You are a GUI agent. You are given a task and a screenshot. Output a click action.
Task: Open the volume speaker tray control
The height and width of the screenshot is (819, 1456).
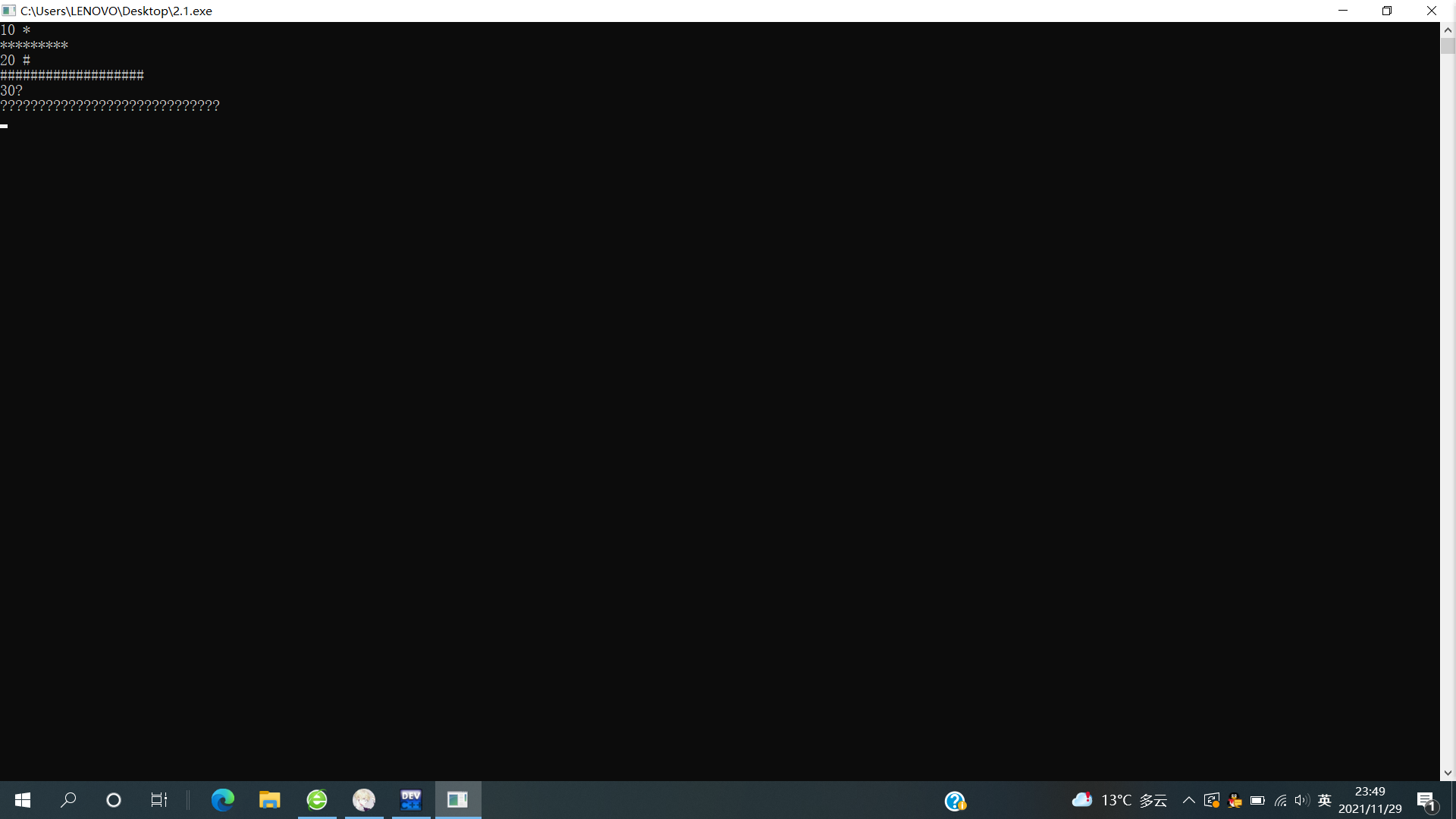click(1301, 800)
